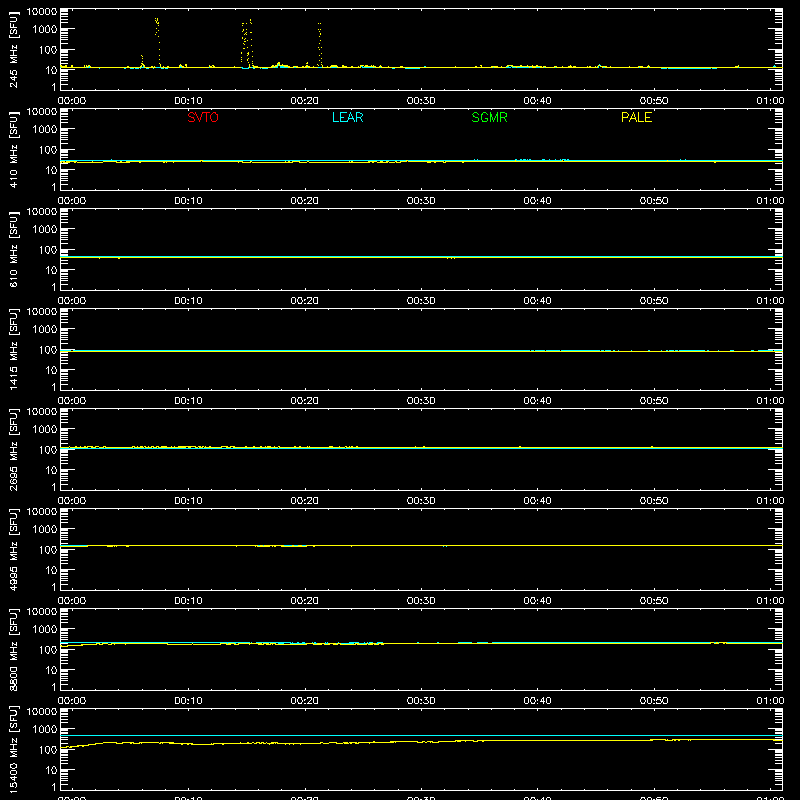Click the 00:20 time label under 8800 MHz panel
The image size is (800, 800).
[x=305, y=701]
